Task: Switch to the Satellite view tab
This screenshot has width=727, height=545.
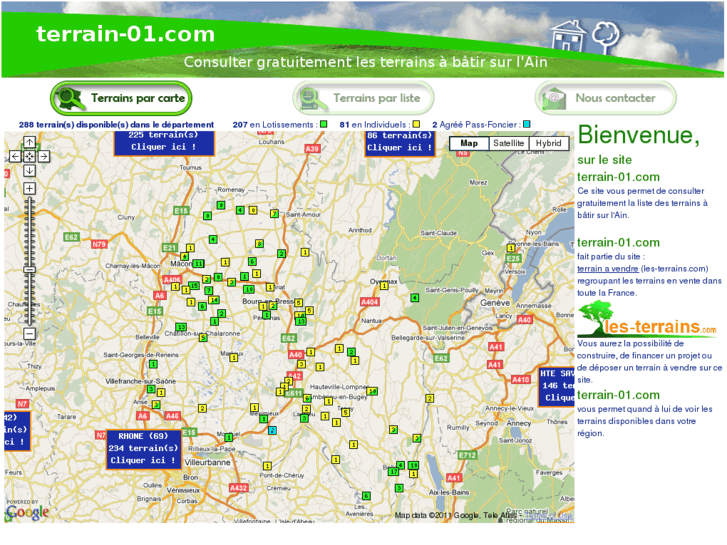Action: (508, 143)
